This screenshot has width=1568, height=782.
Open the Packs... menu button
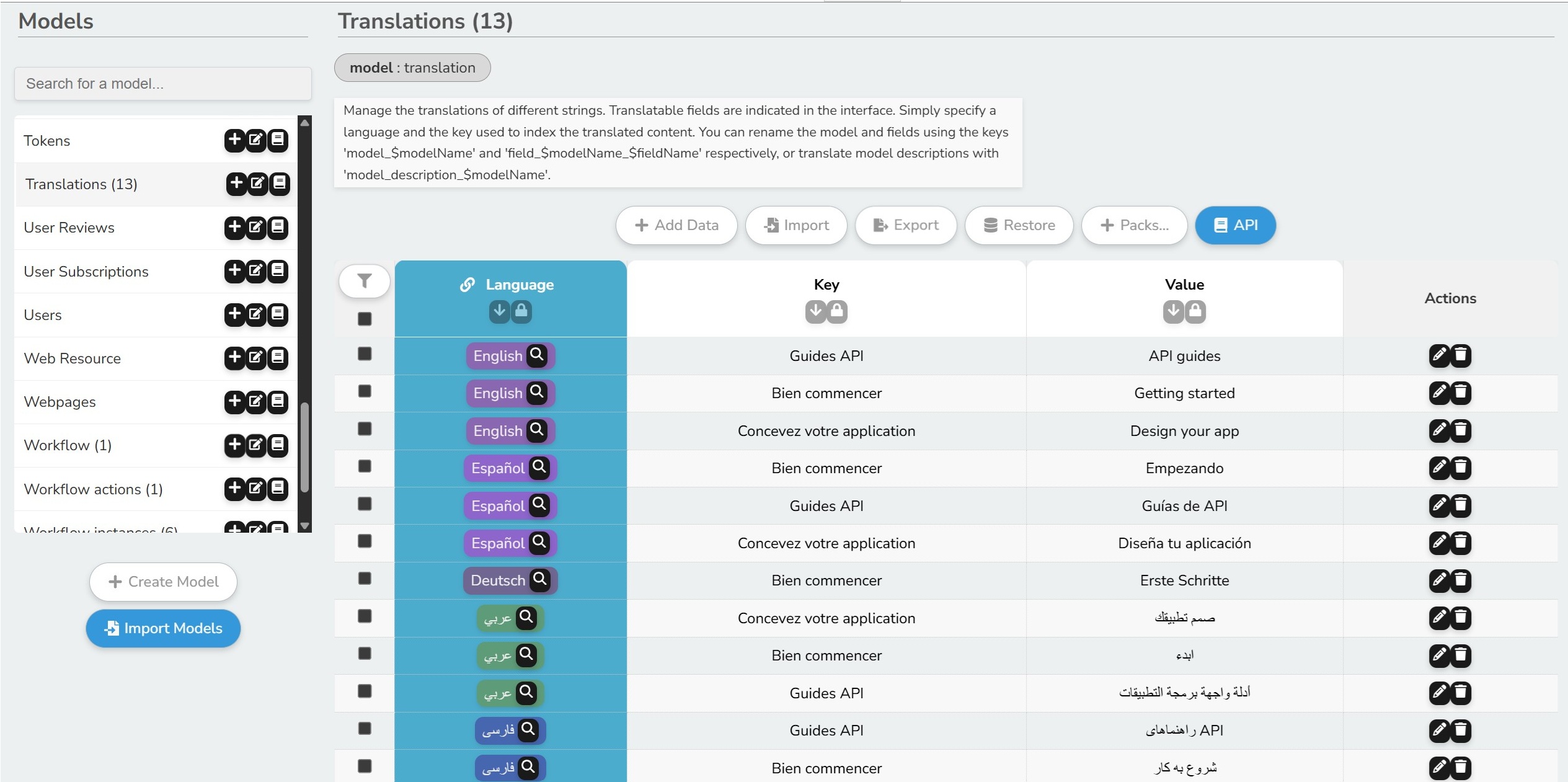pyautogui.click(x=1134, y=225)
